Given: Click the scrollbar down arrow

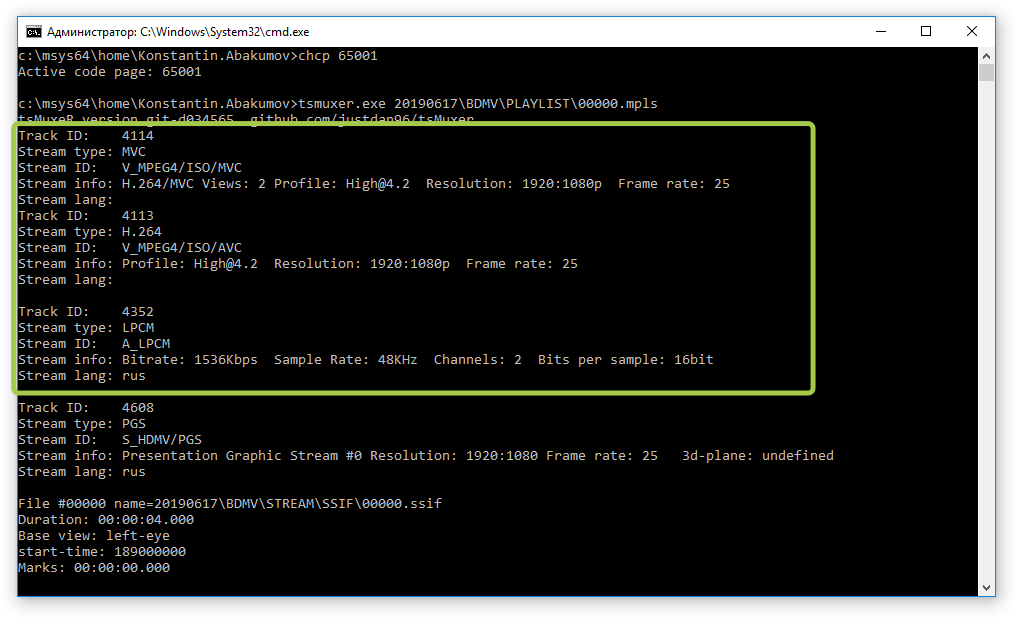Looking at the screenshot, I should click(x=987, y=587).
